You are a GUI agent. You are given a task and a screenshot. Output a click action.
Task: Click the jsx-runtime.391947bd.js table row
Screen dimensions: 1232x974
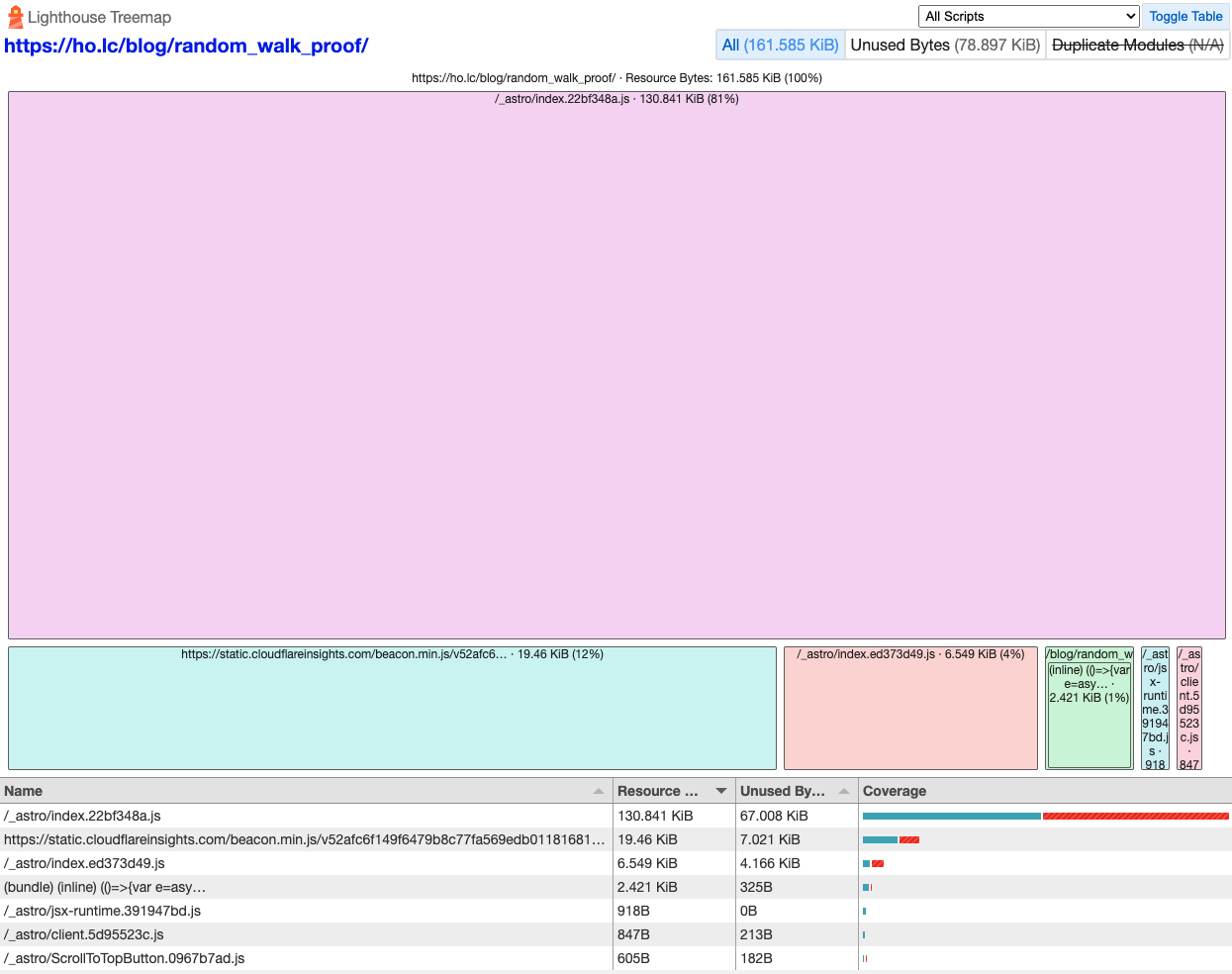pos(297,910)
